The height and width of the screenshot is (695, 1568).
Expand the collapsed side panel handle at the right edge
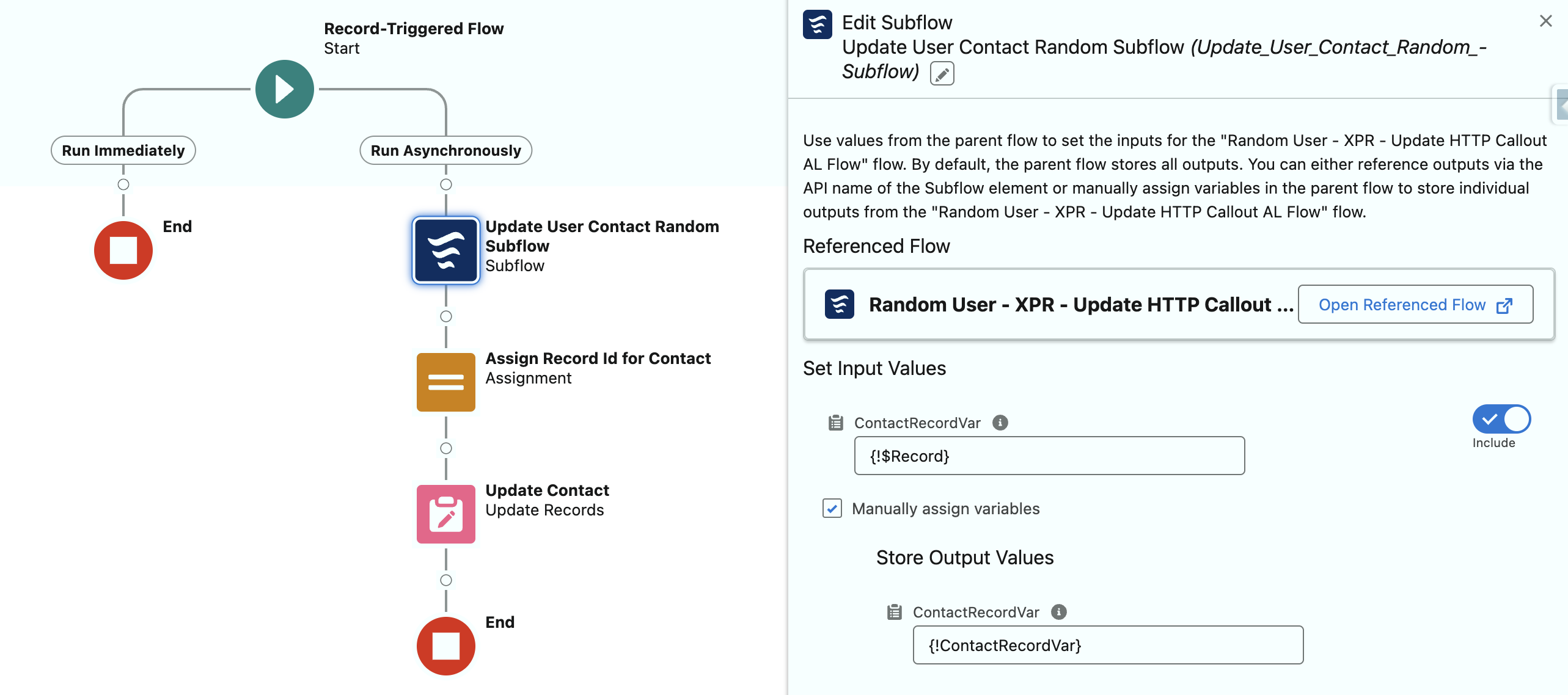1561,104
